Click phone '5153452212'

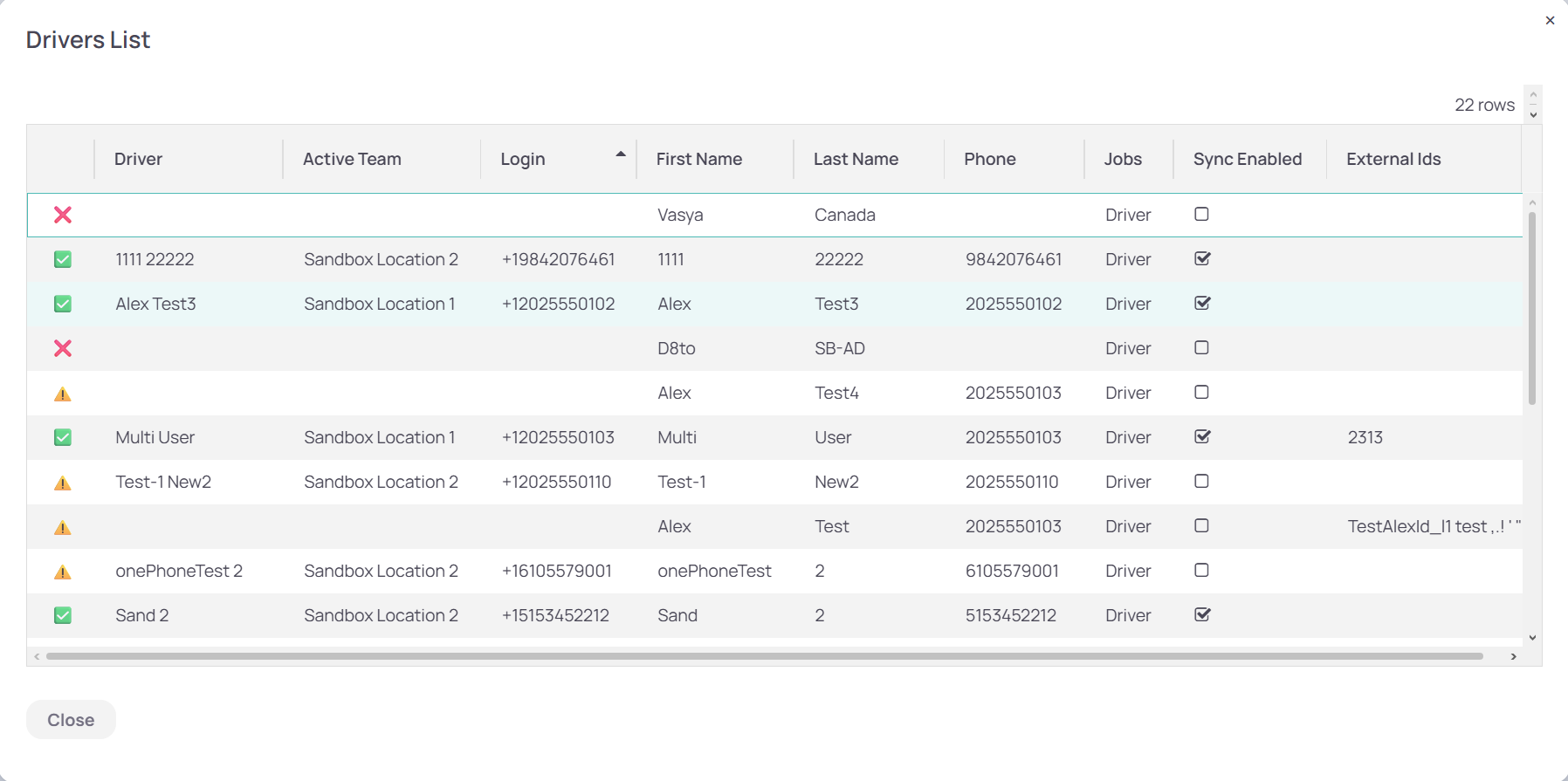(1011, 615)
